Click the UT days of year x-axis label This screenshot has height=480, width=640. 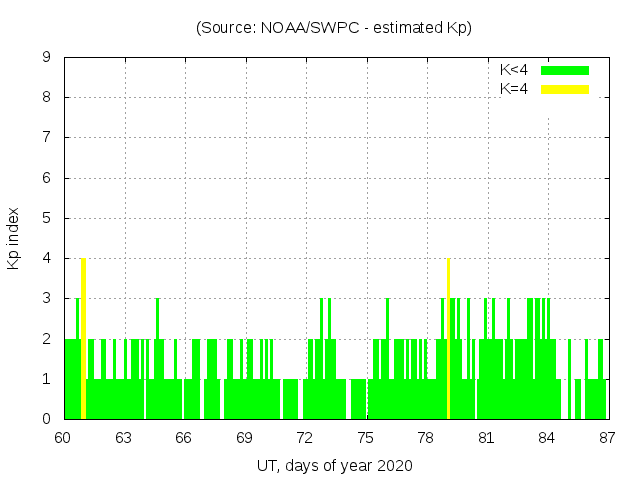334,466
